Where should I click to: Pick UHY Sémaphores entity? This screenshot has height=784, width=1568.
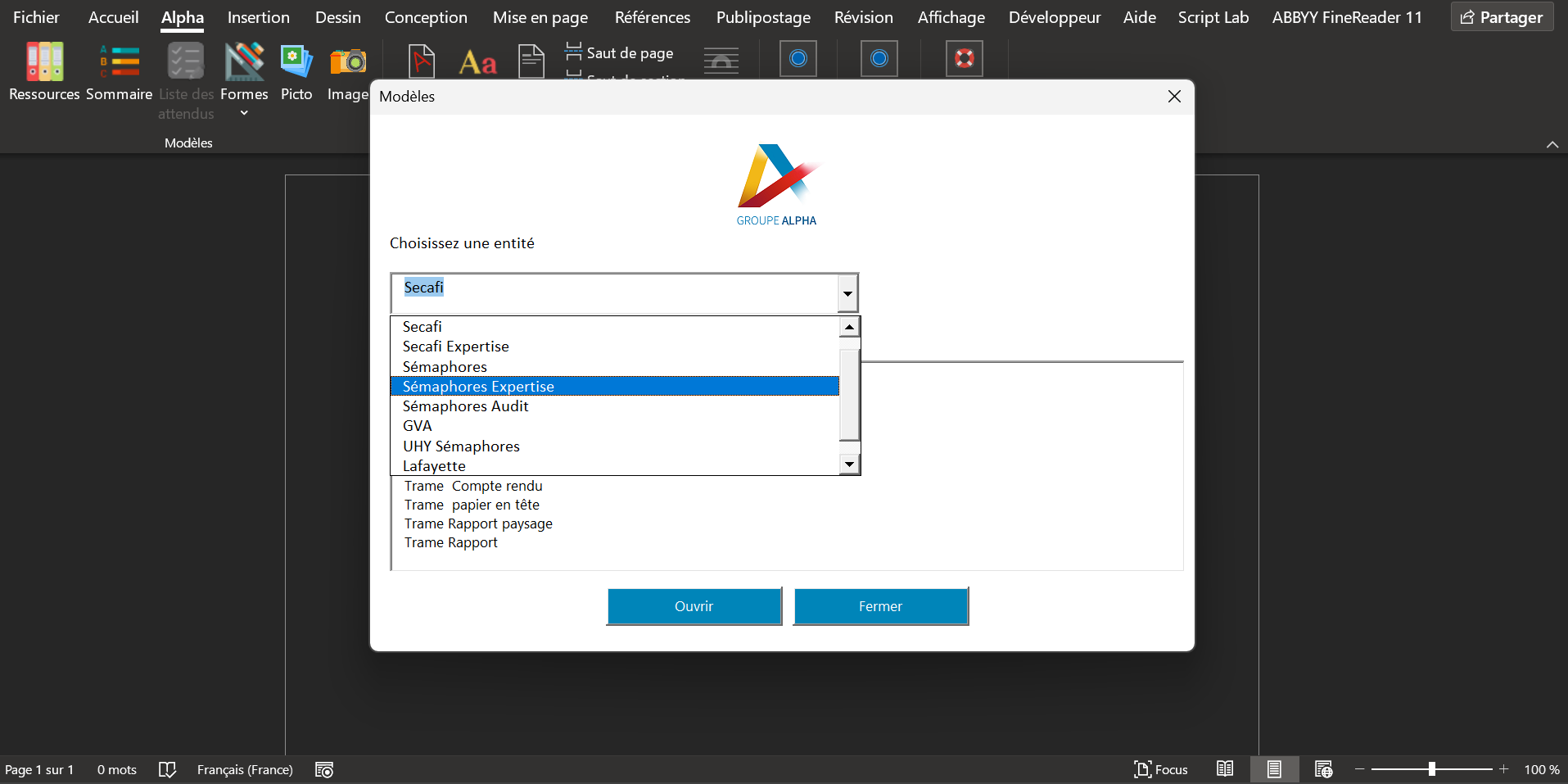tap(615, 446)
